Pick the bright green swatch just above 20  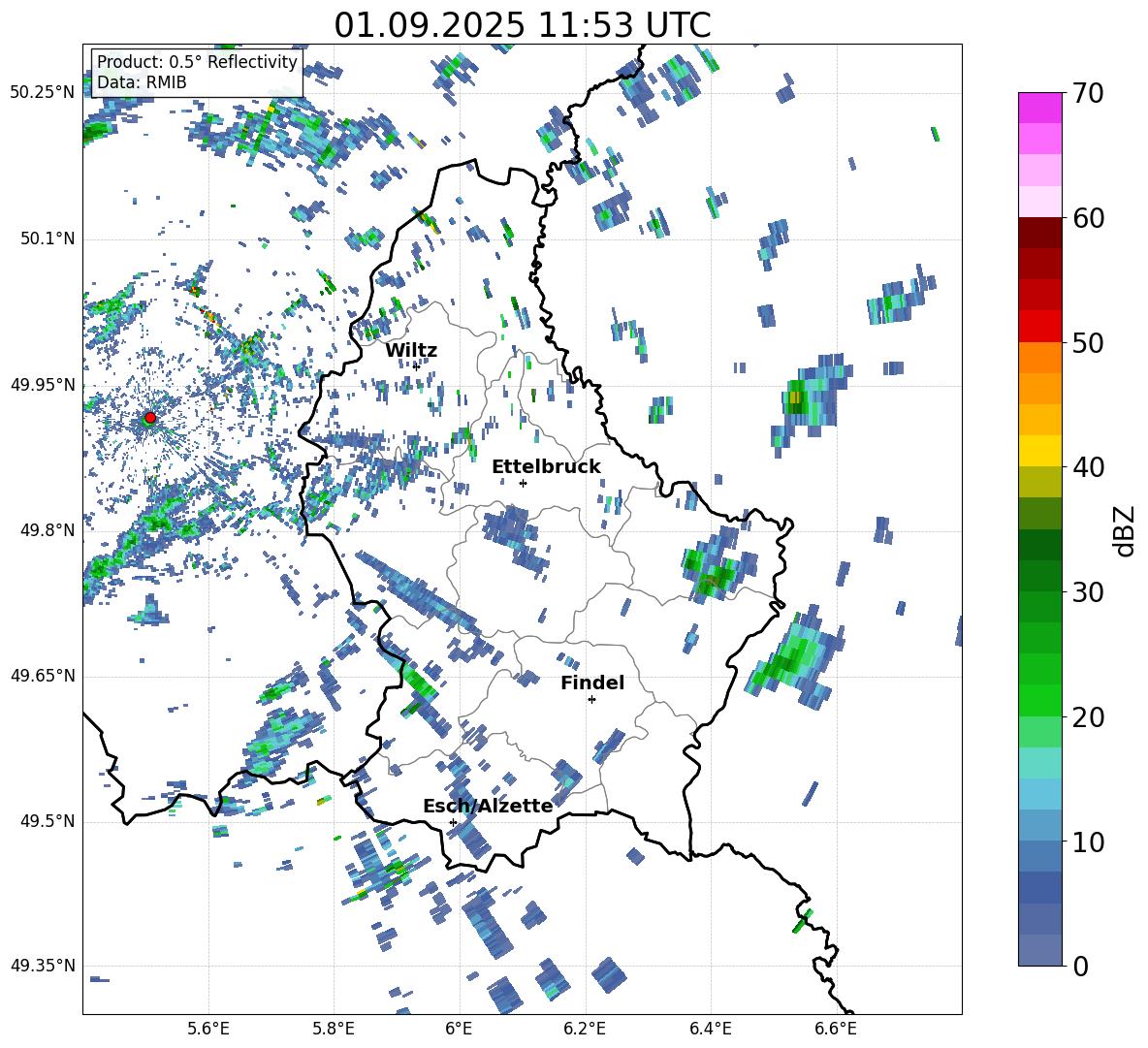(1039, 700)
